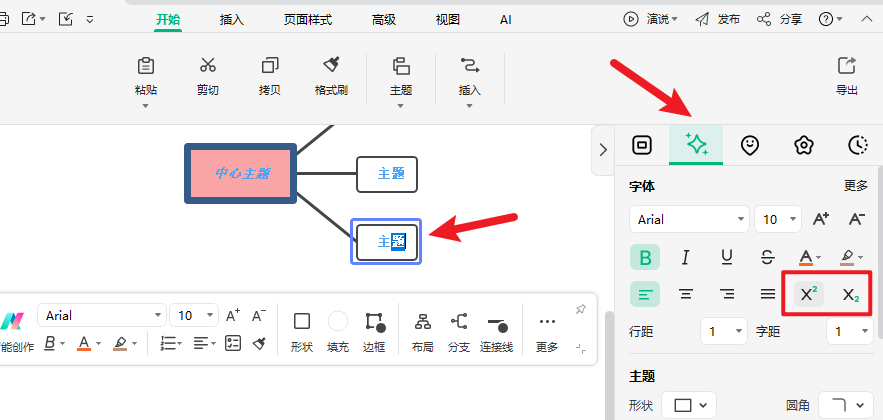
Task: Click the Publish (发布) button
Action: click(717, 19)
